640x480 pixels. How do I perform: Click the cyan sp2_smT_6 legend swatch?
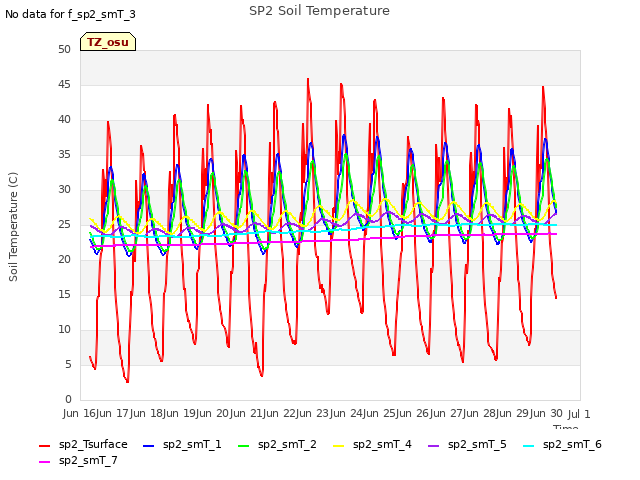(529, 446)
